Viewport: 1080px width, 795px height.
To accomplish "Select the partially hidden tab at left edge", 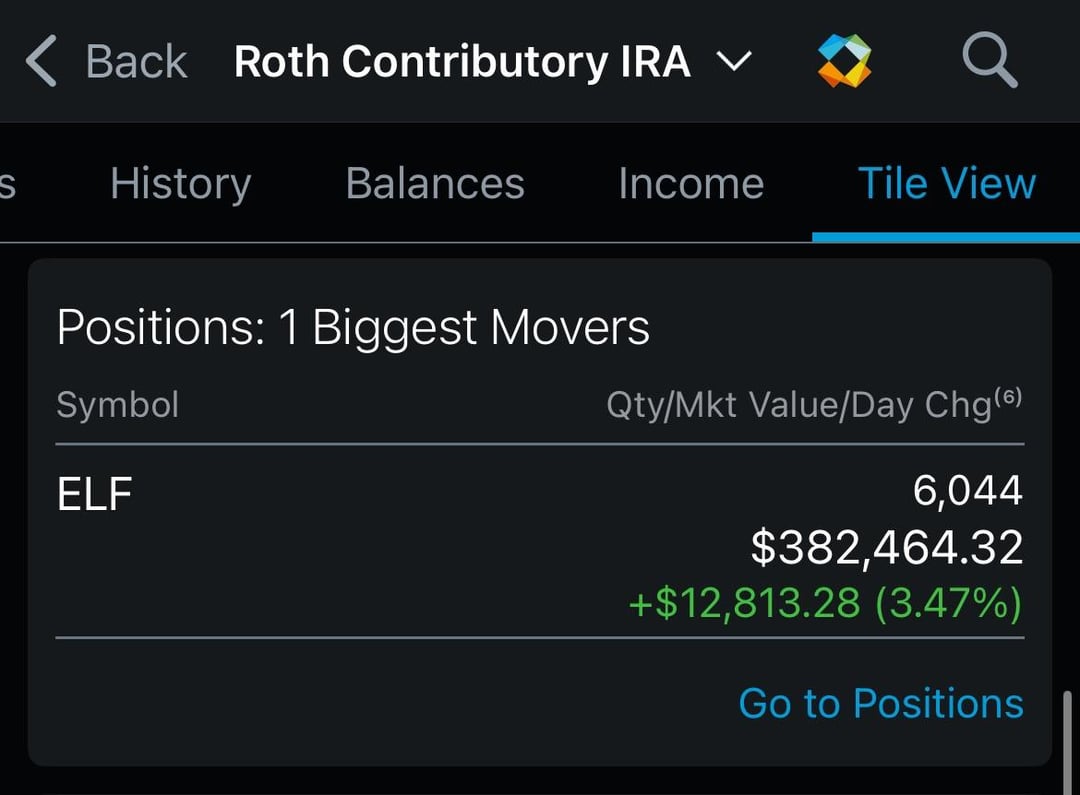I will pos(8,184).
